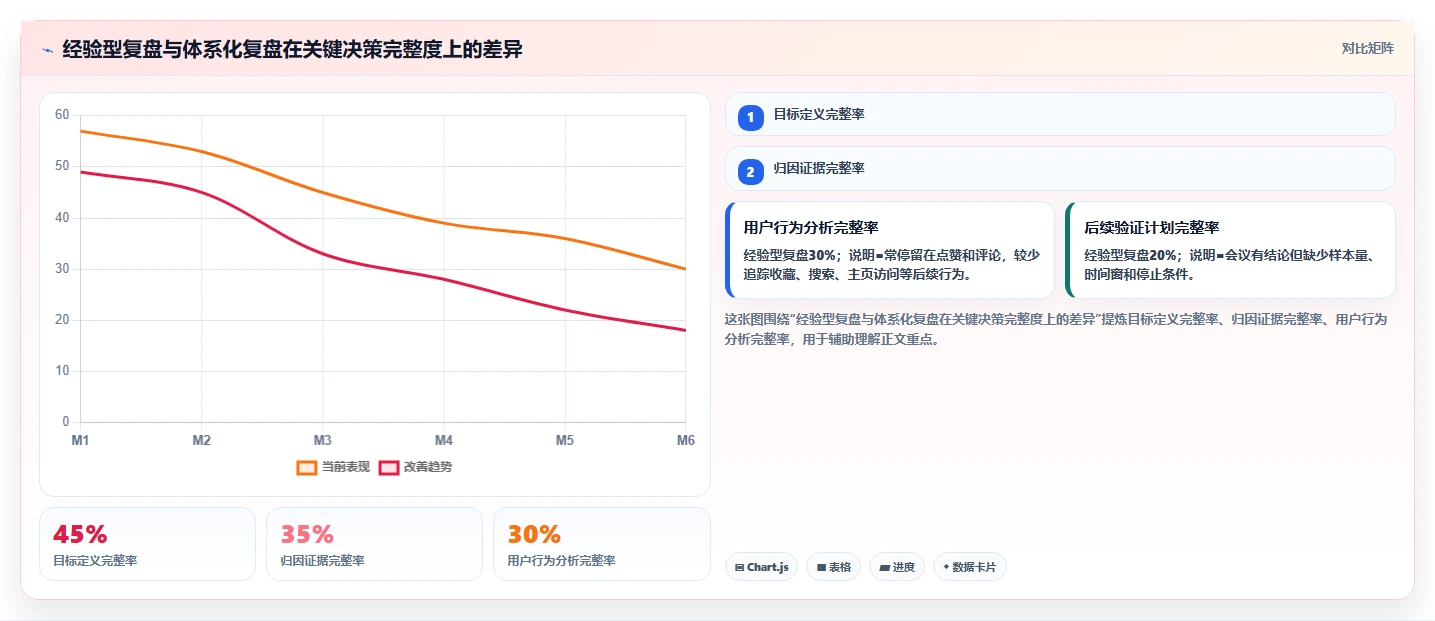
Task: Click the M3 axis label
Action: pyautogui.click(x=322, y=440)
